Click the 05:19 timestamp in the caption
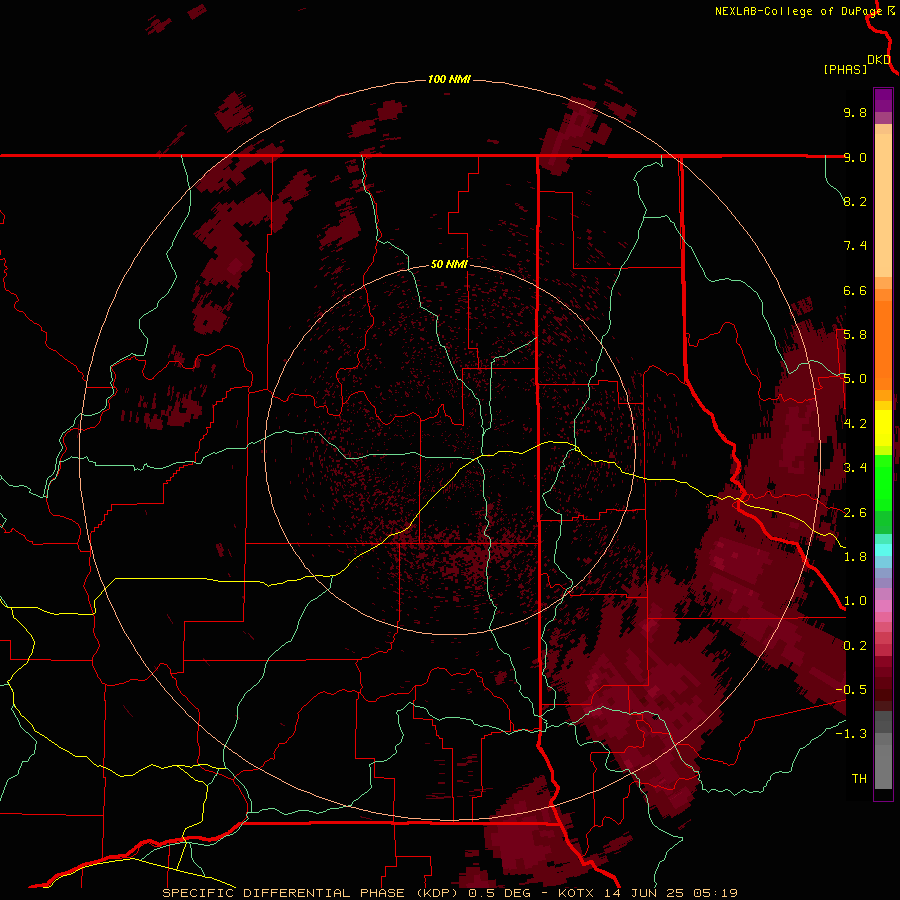 point(715,893)
